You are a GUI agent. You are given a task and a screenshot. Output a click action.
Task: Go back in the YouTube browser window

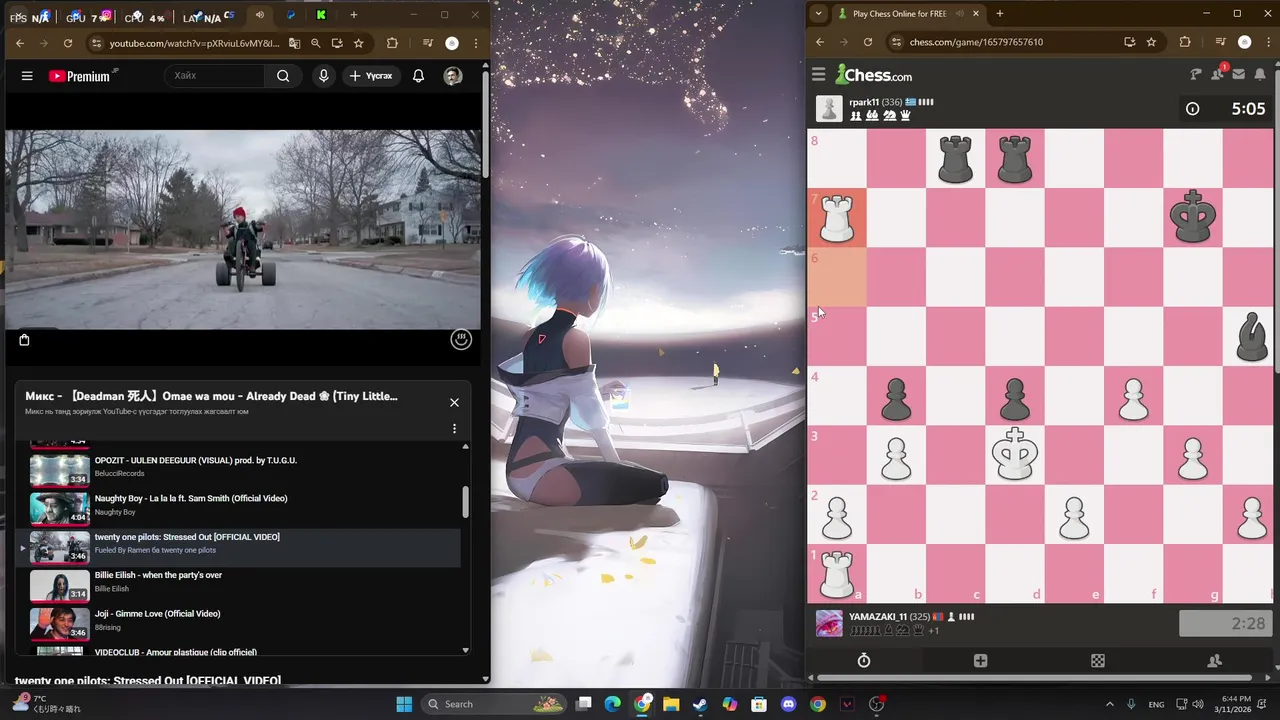pos(20,43)
